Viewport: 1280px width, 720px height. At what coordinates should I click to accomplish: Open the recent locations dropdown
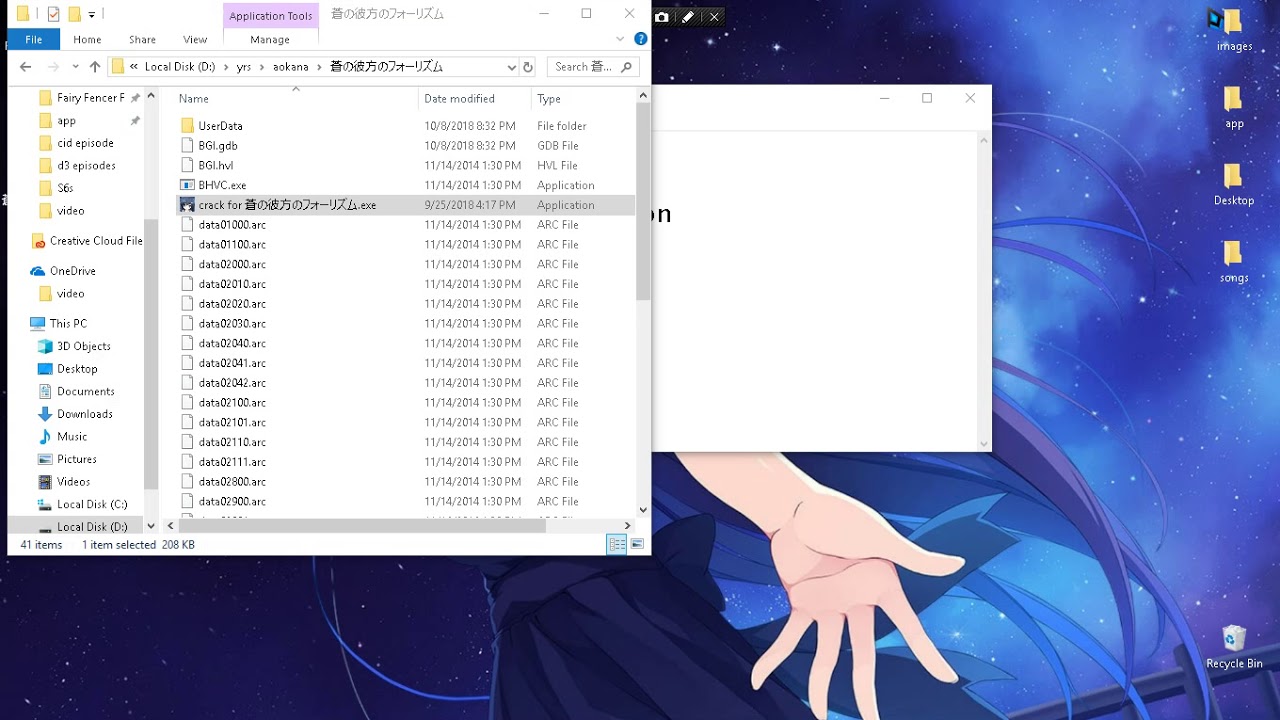[75, 67]
